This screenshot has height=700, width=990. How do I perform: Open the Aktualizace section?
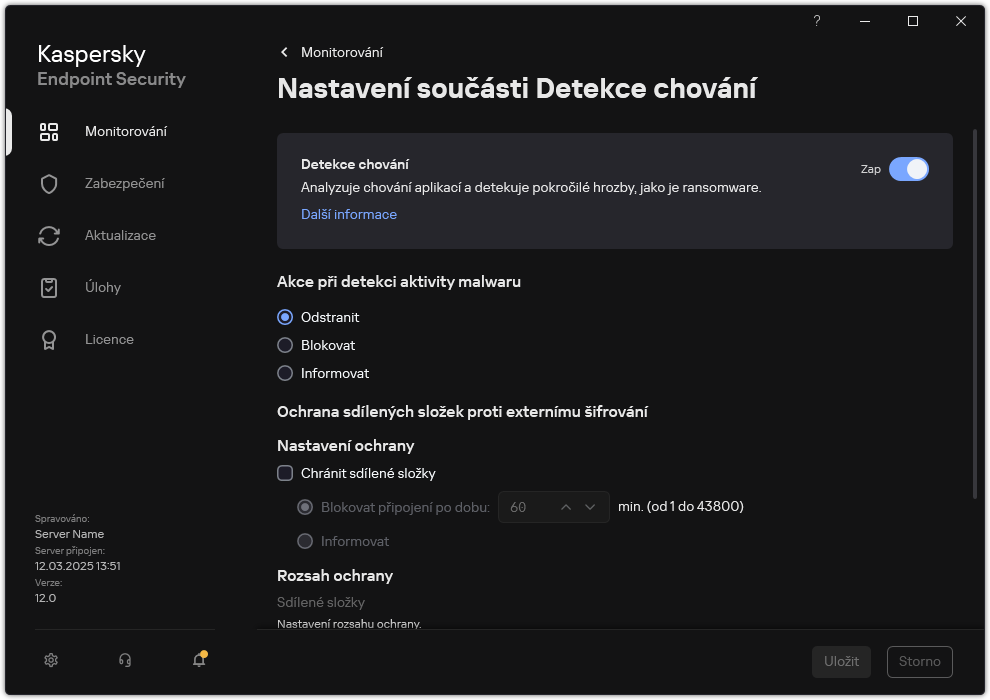[x=119, y=235]
